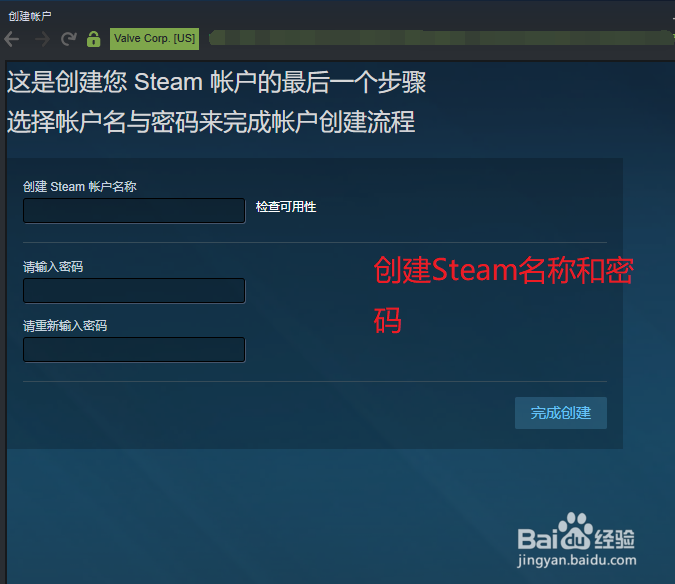Click the green padlock security icon
Screen dimensions: 675x584
(93, 39)
